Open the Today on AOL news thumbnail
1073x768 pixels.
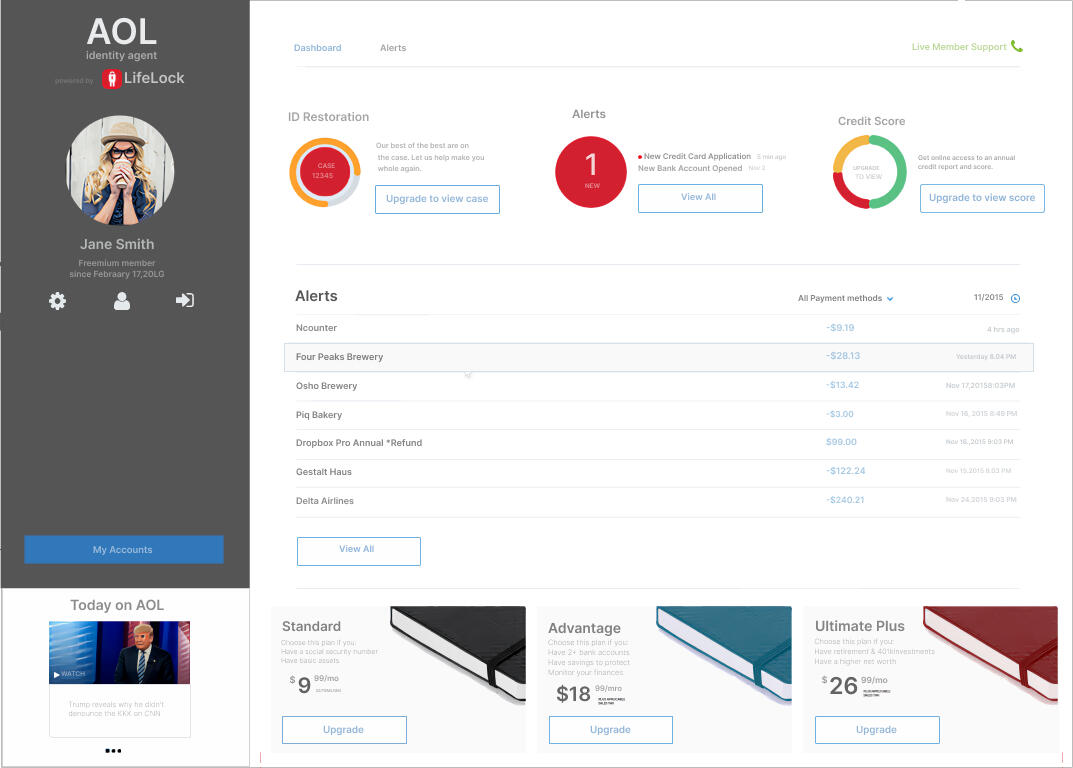click(x=120, y=652)
